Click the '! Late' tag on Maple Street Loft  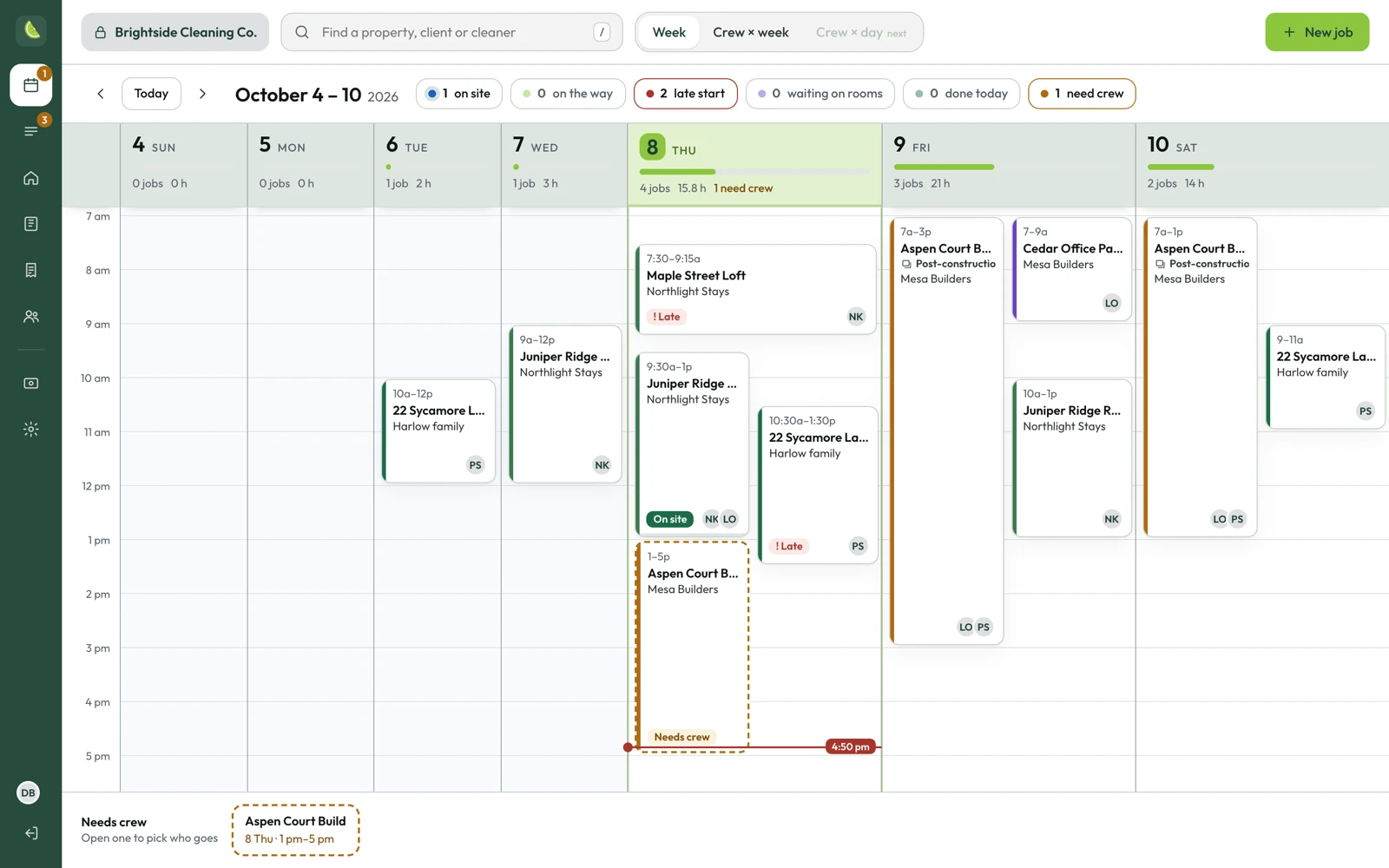667,317
